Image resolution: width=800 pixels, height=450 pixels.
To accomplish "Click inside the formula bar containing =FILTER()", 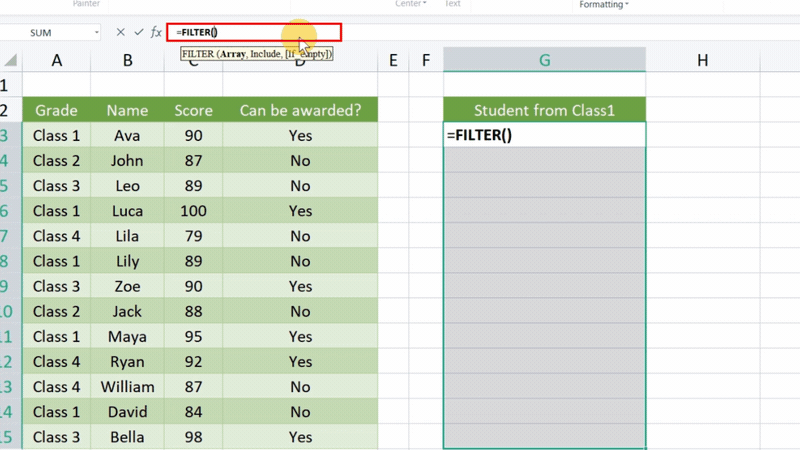I will point(255,33).
